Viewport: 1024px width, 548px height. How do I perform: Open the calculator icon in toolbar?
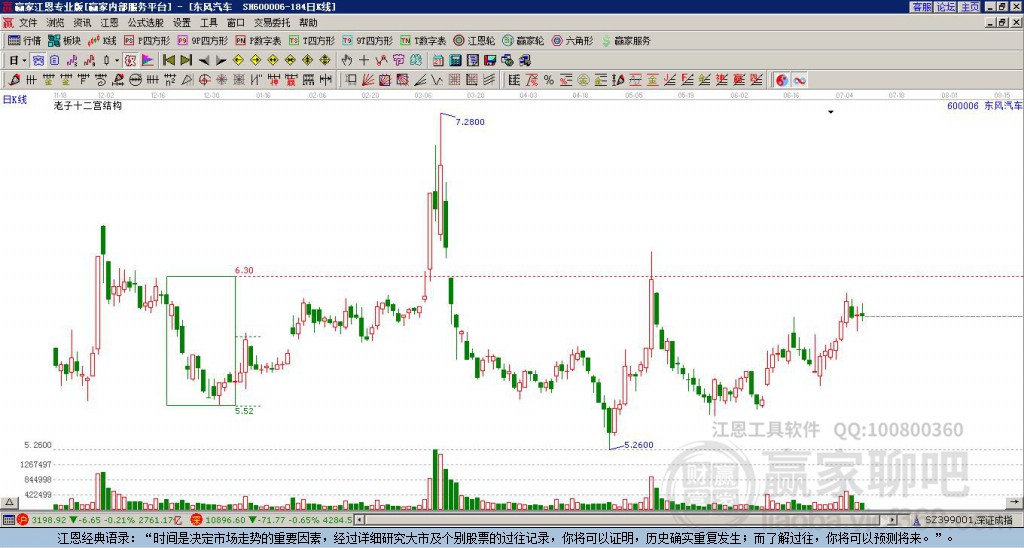(456, 61)
